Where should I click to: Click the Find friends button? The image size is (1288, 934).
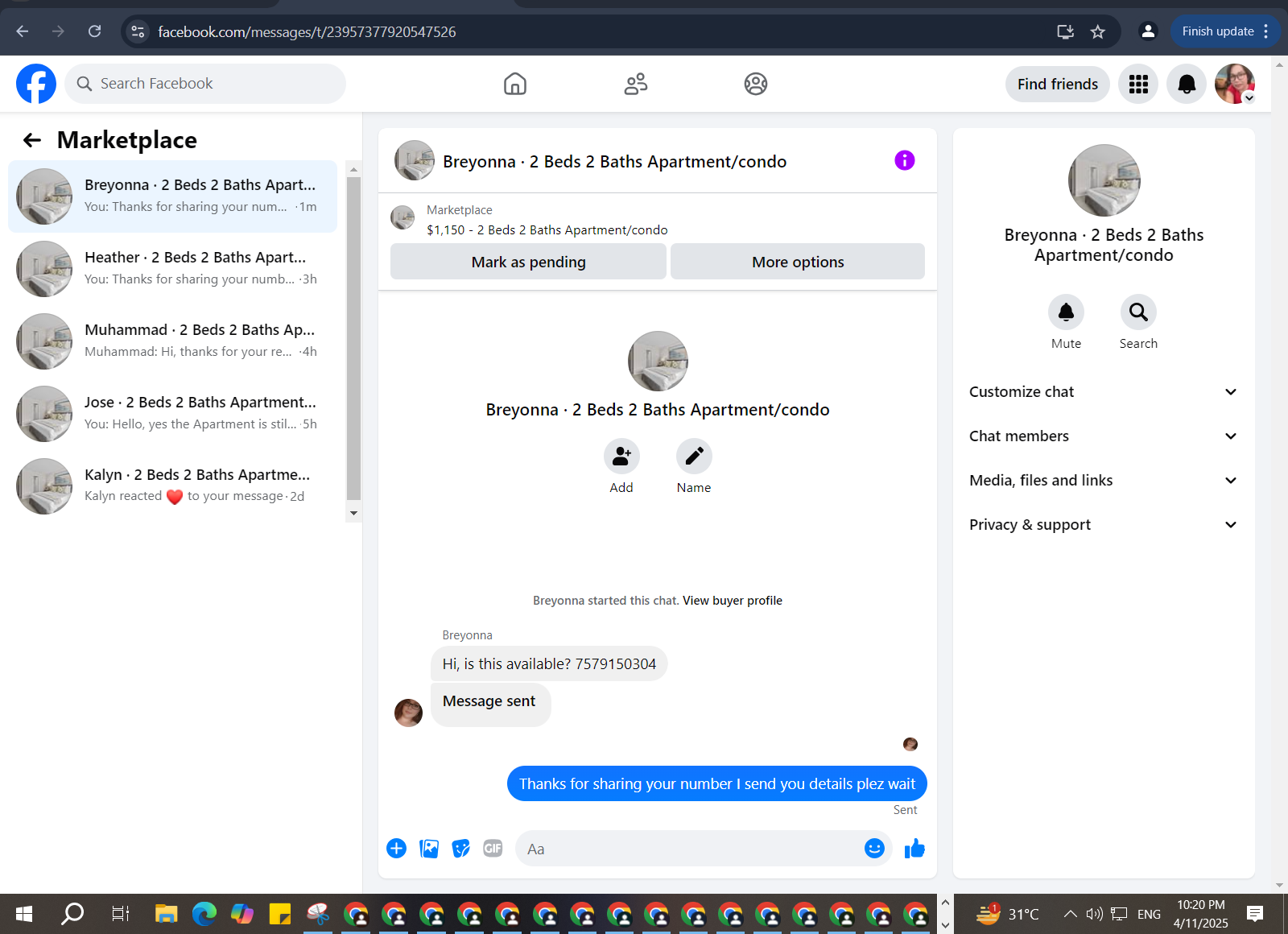1058,84
